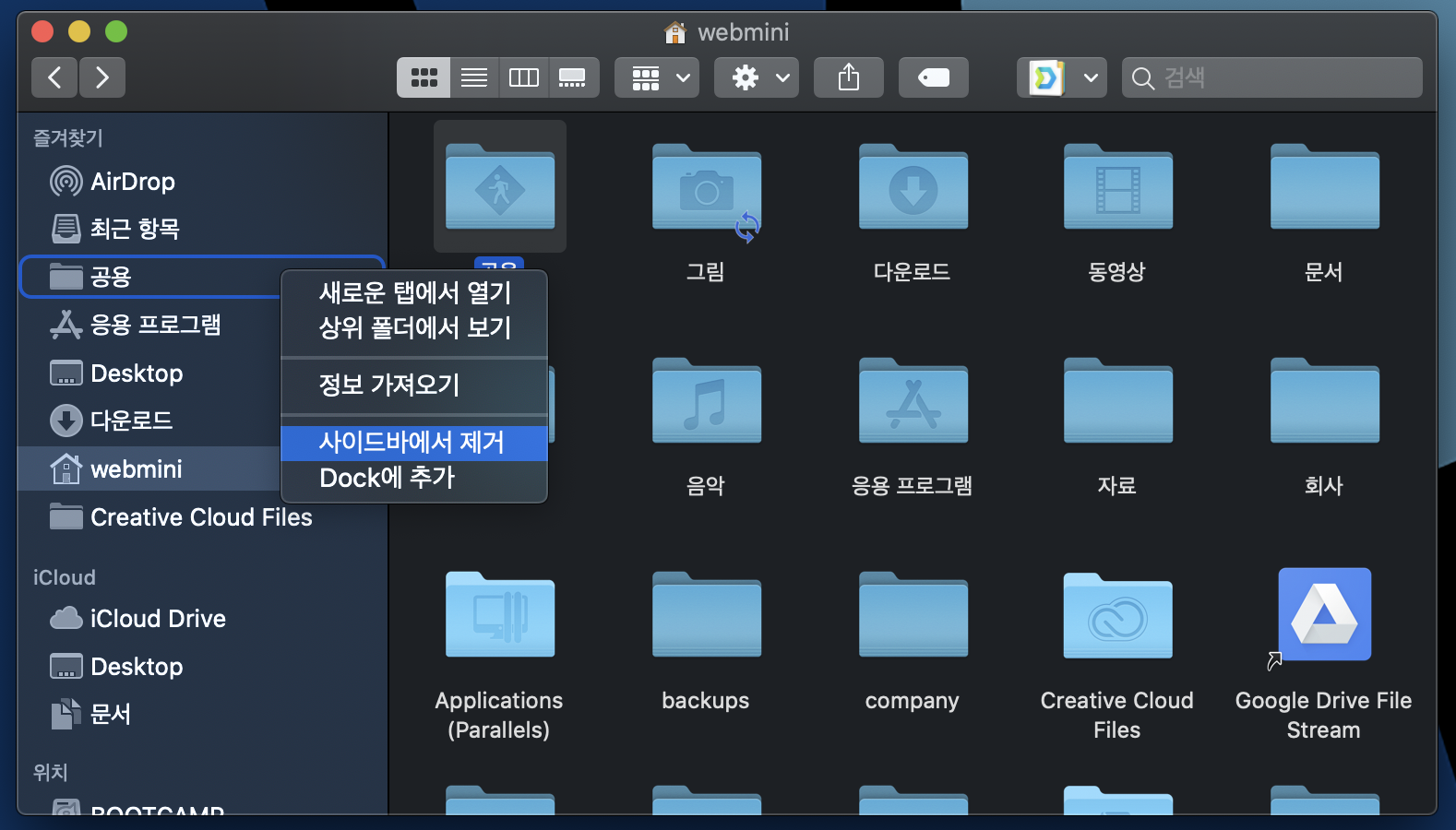
Task: Switch to gallery view
Action: (573, 77)
